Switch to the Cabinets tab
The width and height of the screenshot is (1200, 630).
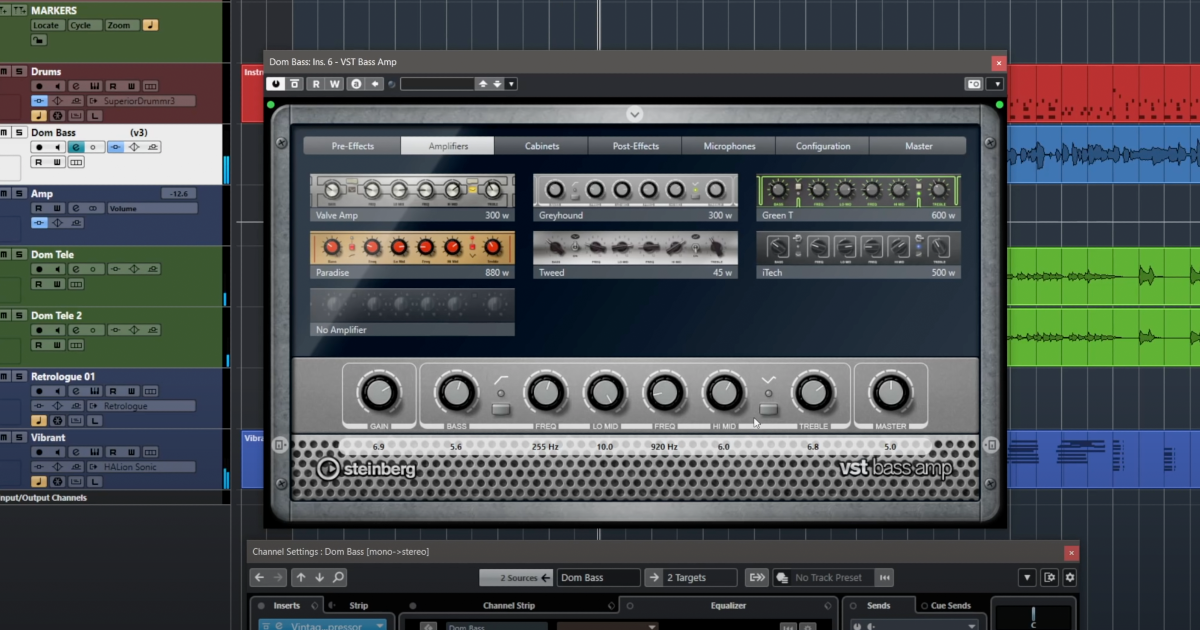point(540,145)
